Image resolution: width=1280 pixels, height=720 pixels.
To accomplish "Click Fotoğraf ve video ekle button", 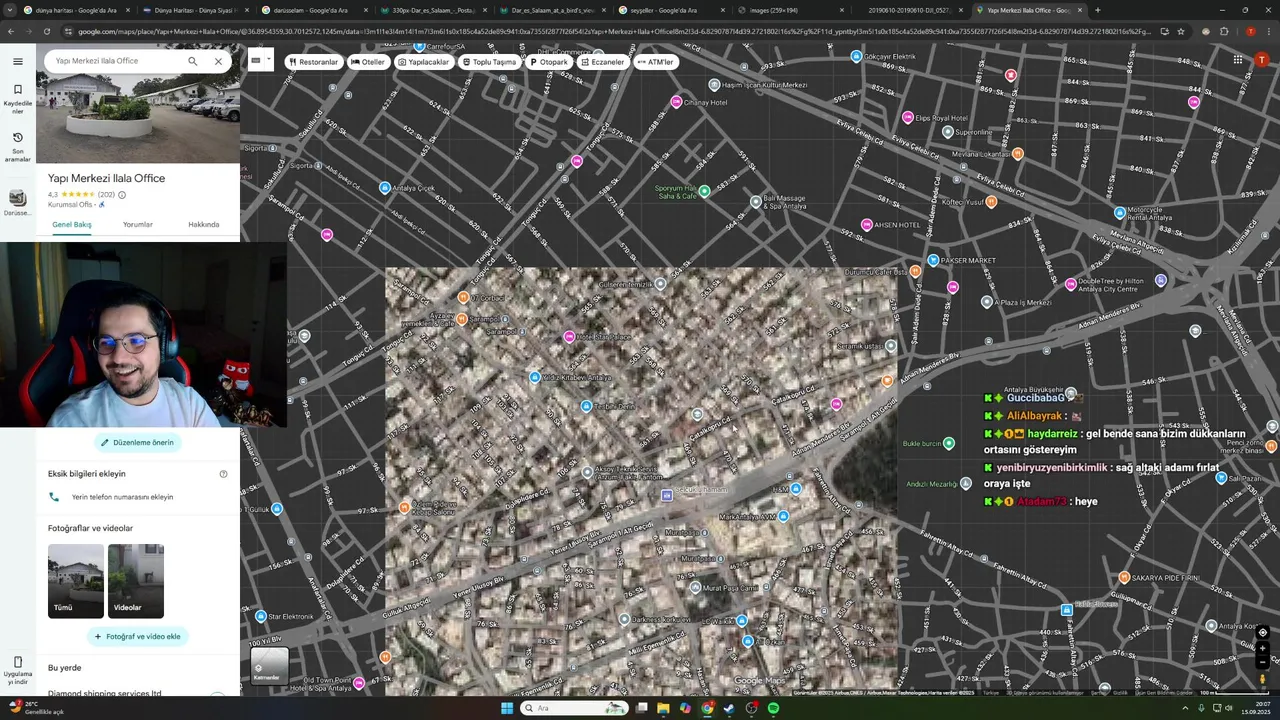I will [x=137, y=636].
